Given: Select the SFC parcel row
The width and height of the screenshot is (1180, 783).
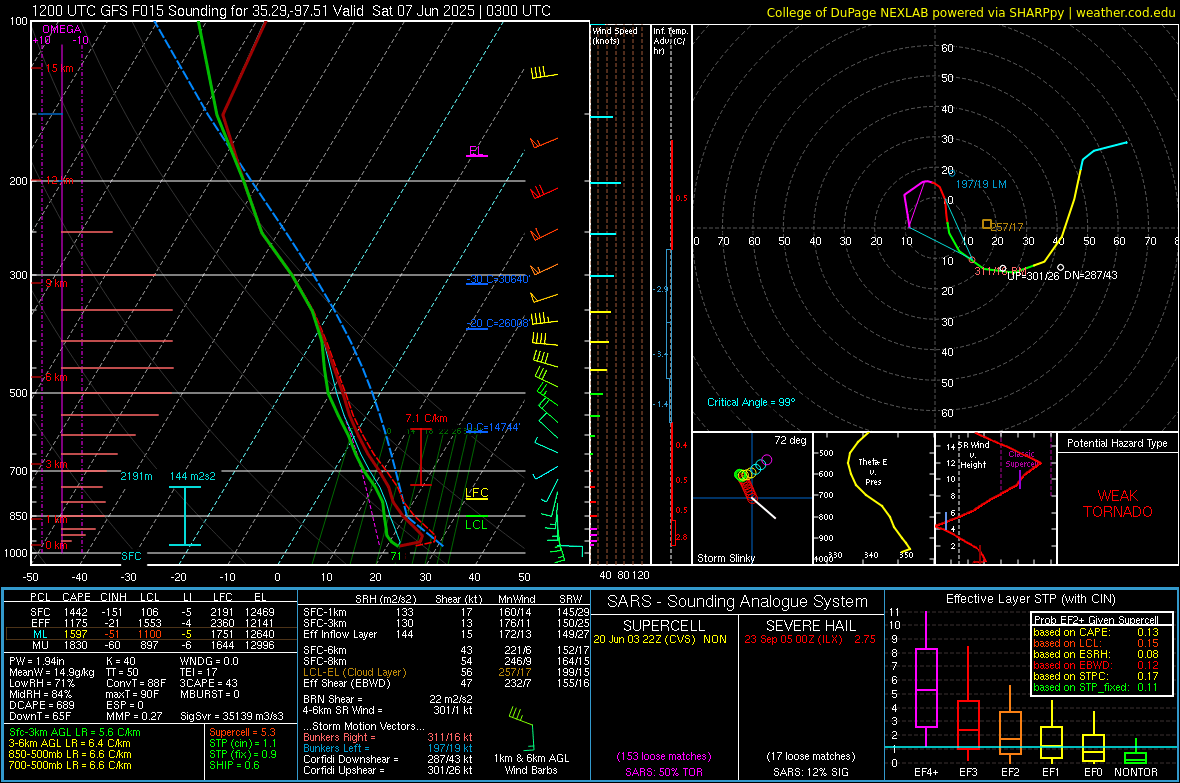Looking at the screenshot, I should (x=151, y=612).
